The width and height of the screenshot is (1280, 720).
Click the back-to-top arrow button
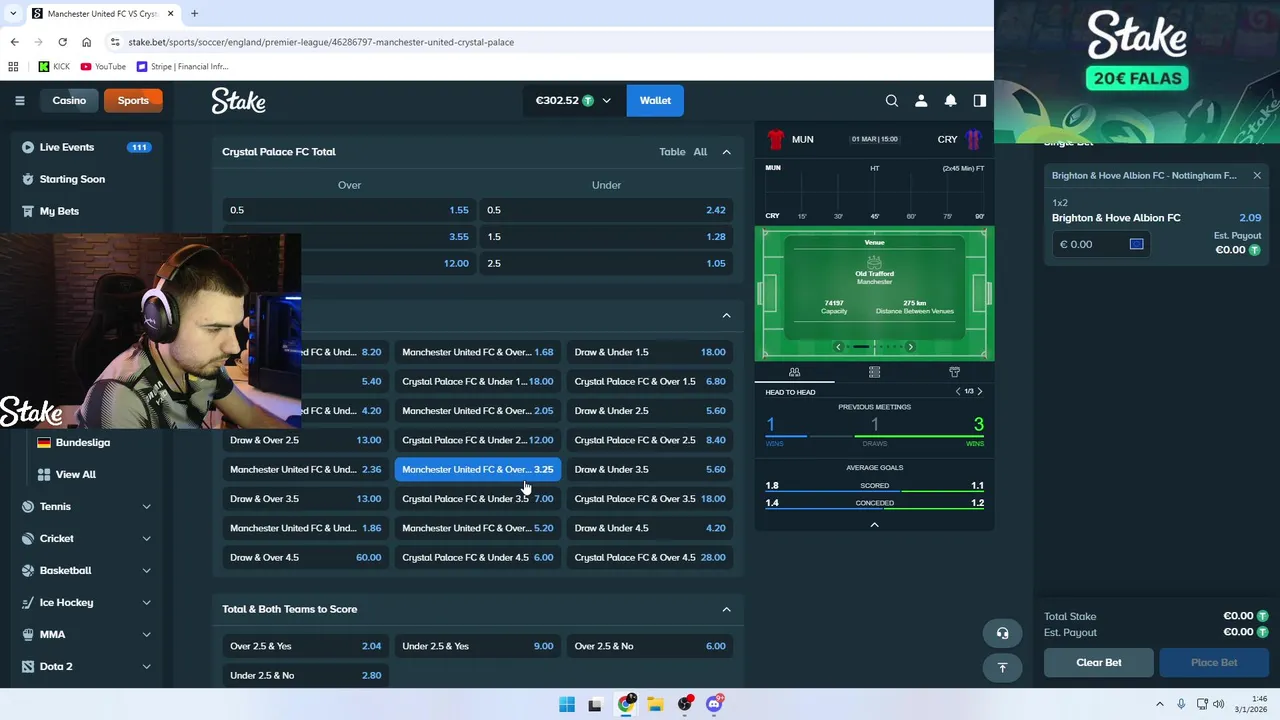[1002, 667]
